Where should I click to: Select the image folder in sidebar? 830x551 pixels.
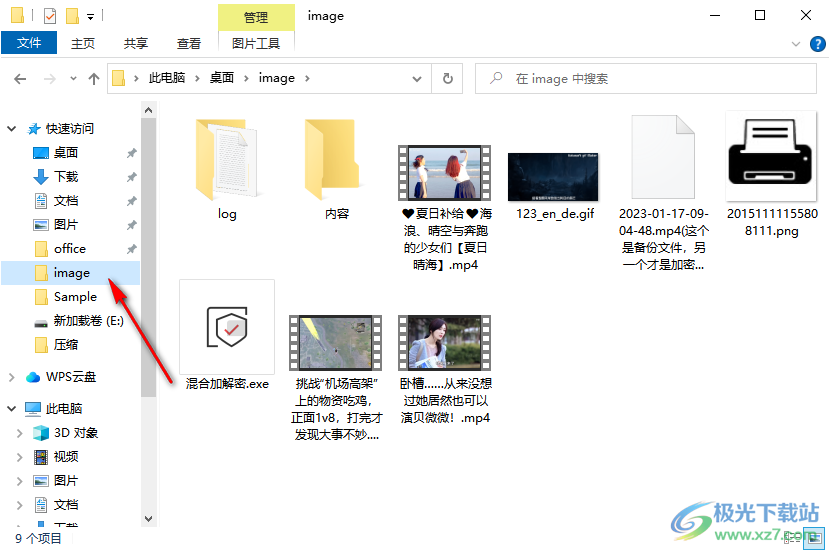pos(70,273)
